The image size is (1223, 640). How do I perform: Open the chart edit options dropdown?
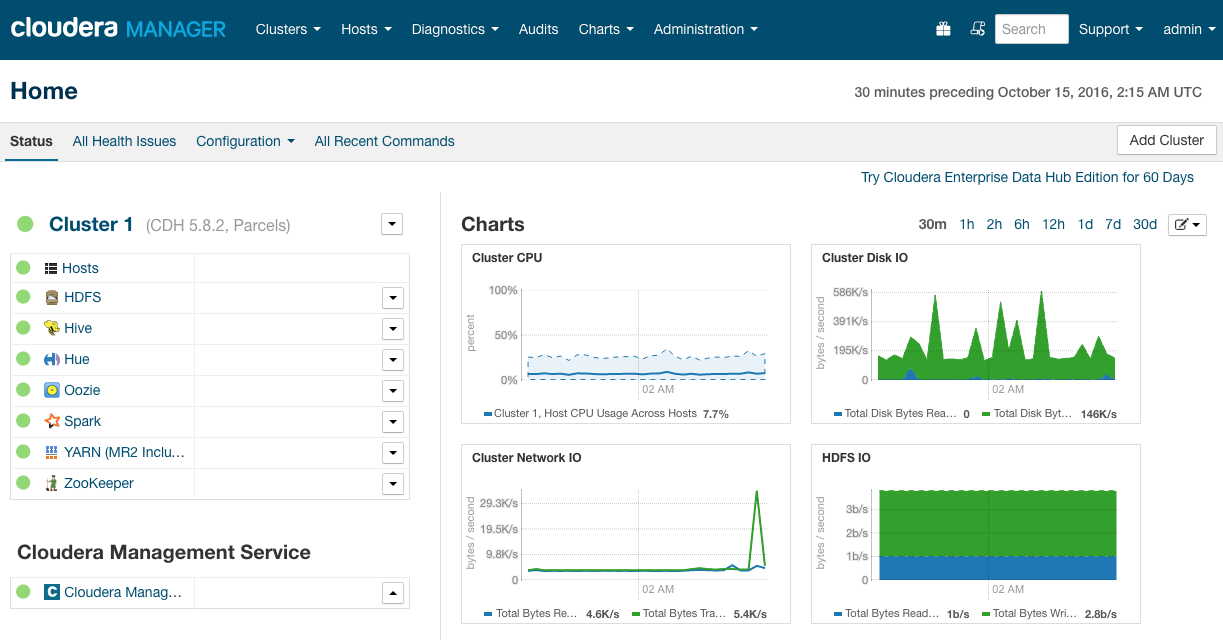(x=1187, y=224)
